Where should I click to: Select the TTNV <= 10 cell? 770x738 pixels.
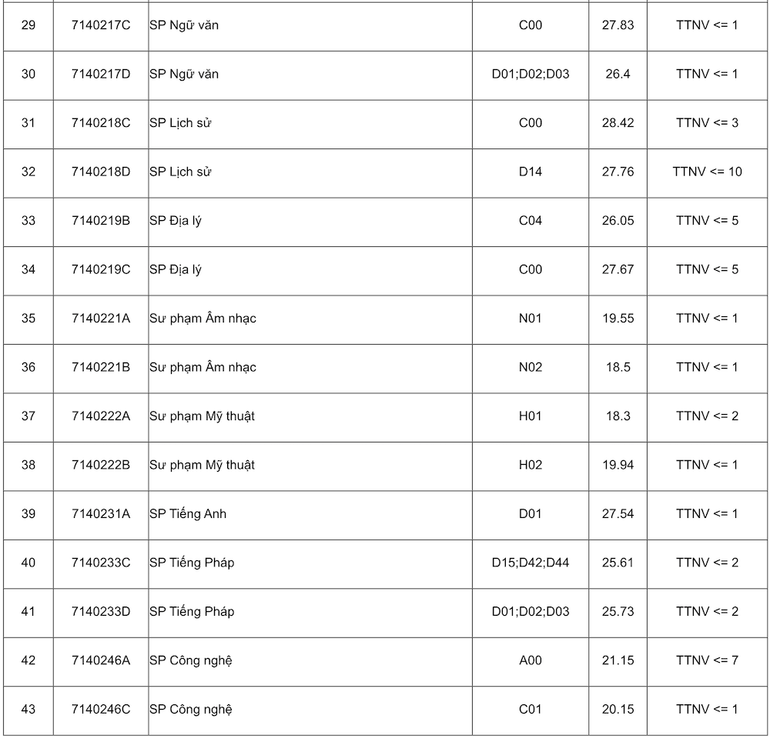click(x=707, y=172)
